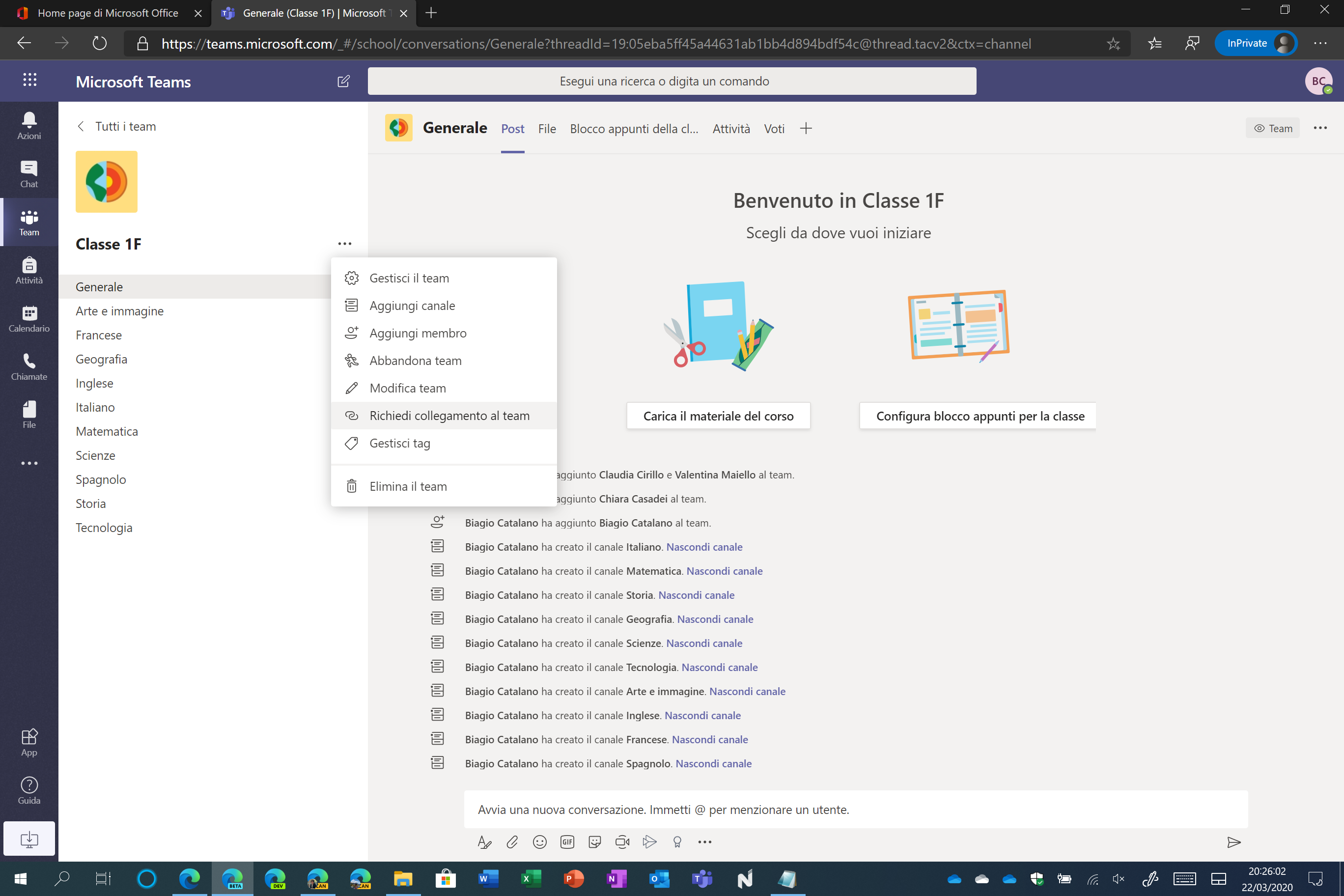Select Elimina il team option
Screen dimensions: 1344x896
(444, 486)
